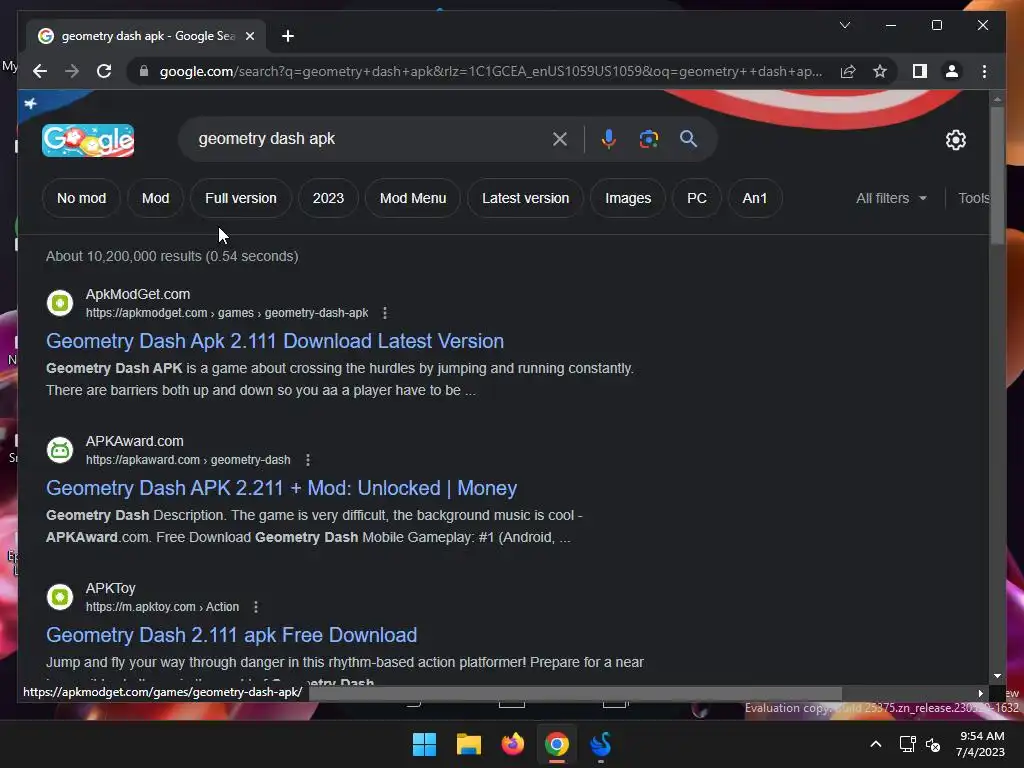Open Chrome side panel
The image size is (1024, 768).
pyautogui.click(x=920, y=71)
